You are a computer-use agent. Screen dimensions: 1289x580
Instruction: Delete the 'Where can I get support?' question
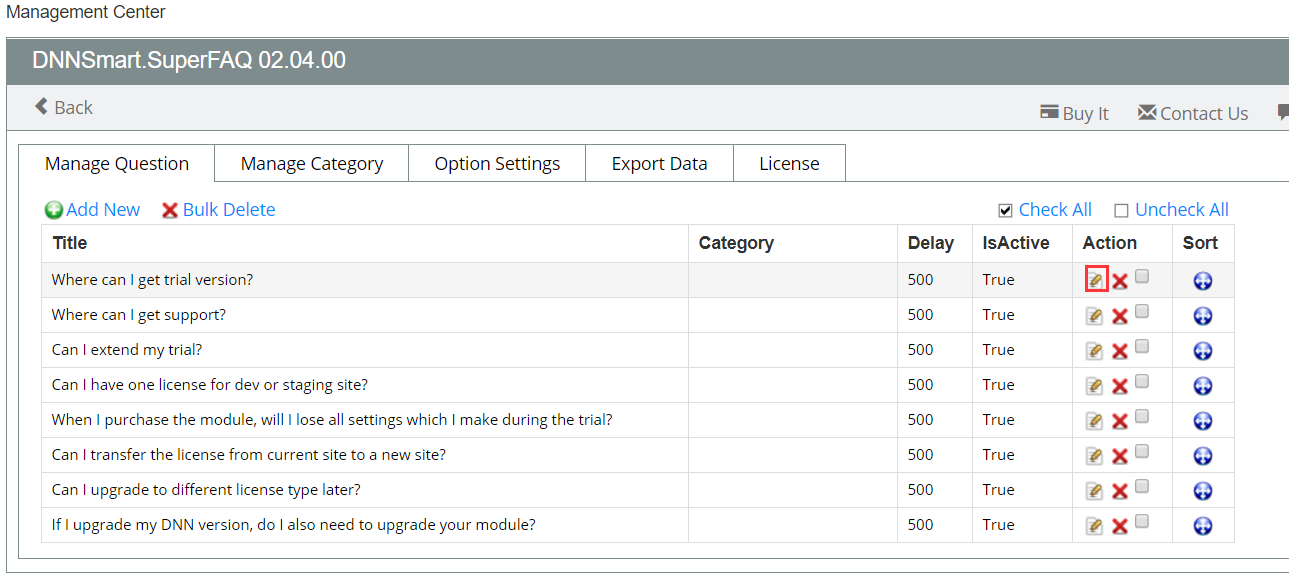tap(1120, 316)
